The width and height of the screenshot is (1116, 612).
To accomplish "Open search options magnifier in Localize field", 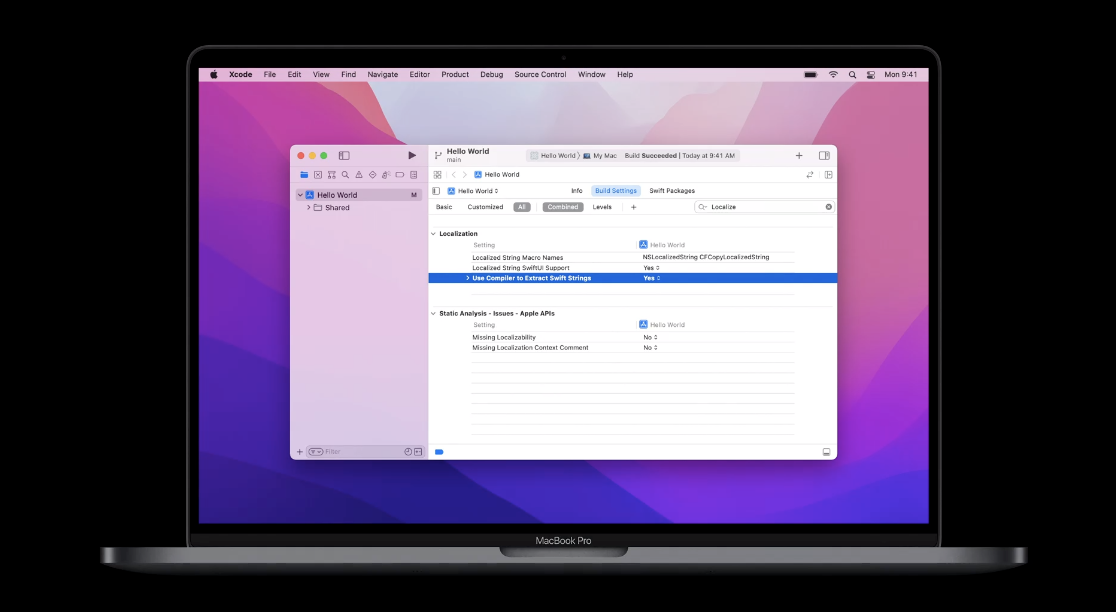I will click(x=702, y=207).
